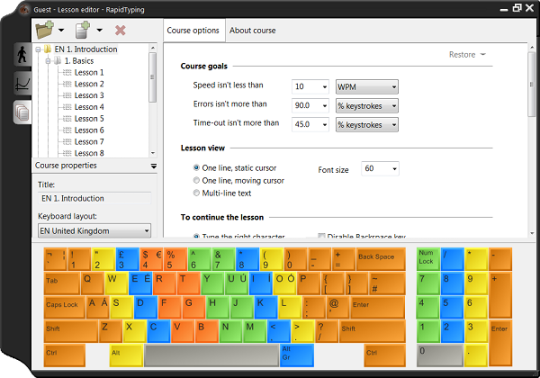Switch to the About course tab
This screenshot has height=378, width=540.
coord(252,30)
